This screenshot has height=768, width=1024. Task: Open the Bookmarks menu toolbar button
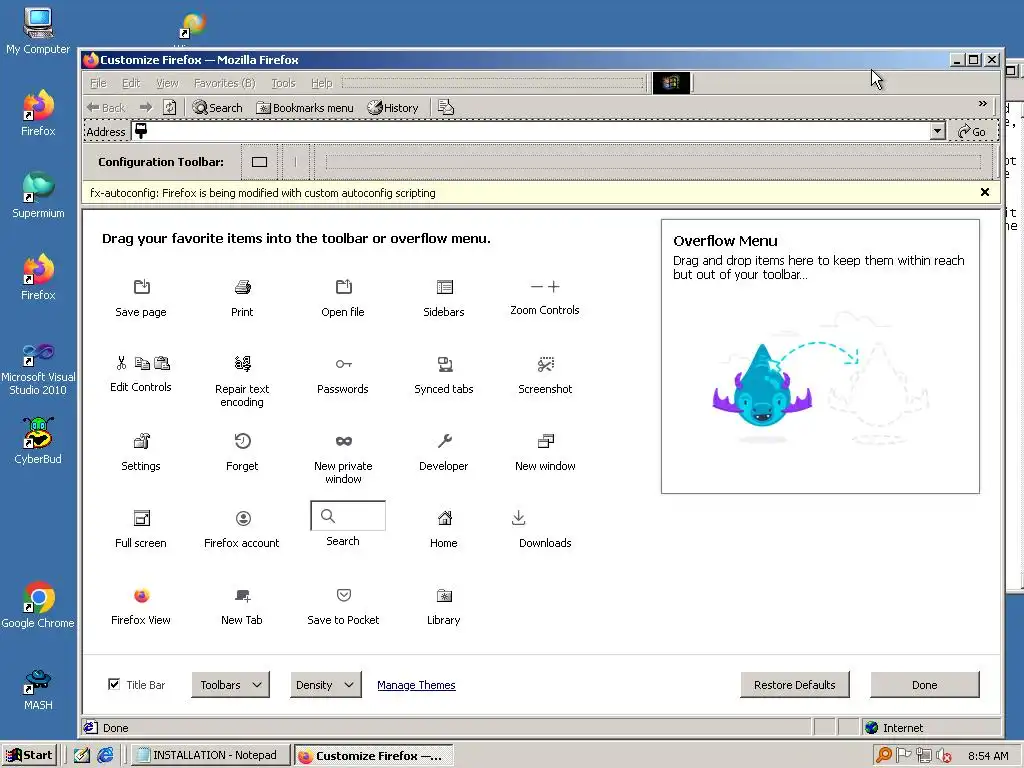click(x=305, y=108)
